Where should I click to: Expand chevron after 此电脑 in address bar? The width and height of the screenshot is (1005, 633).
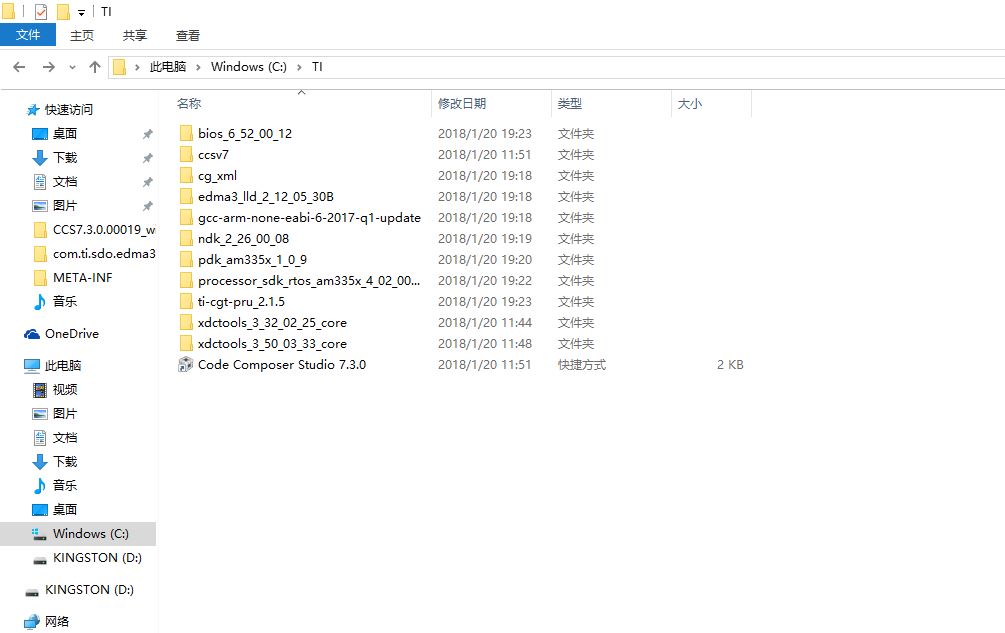point(199,67)
